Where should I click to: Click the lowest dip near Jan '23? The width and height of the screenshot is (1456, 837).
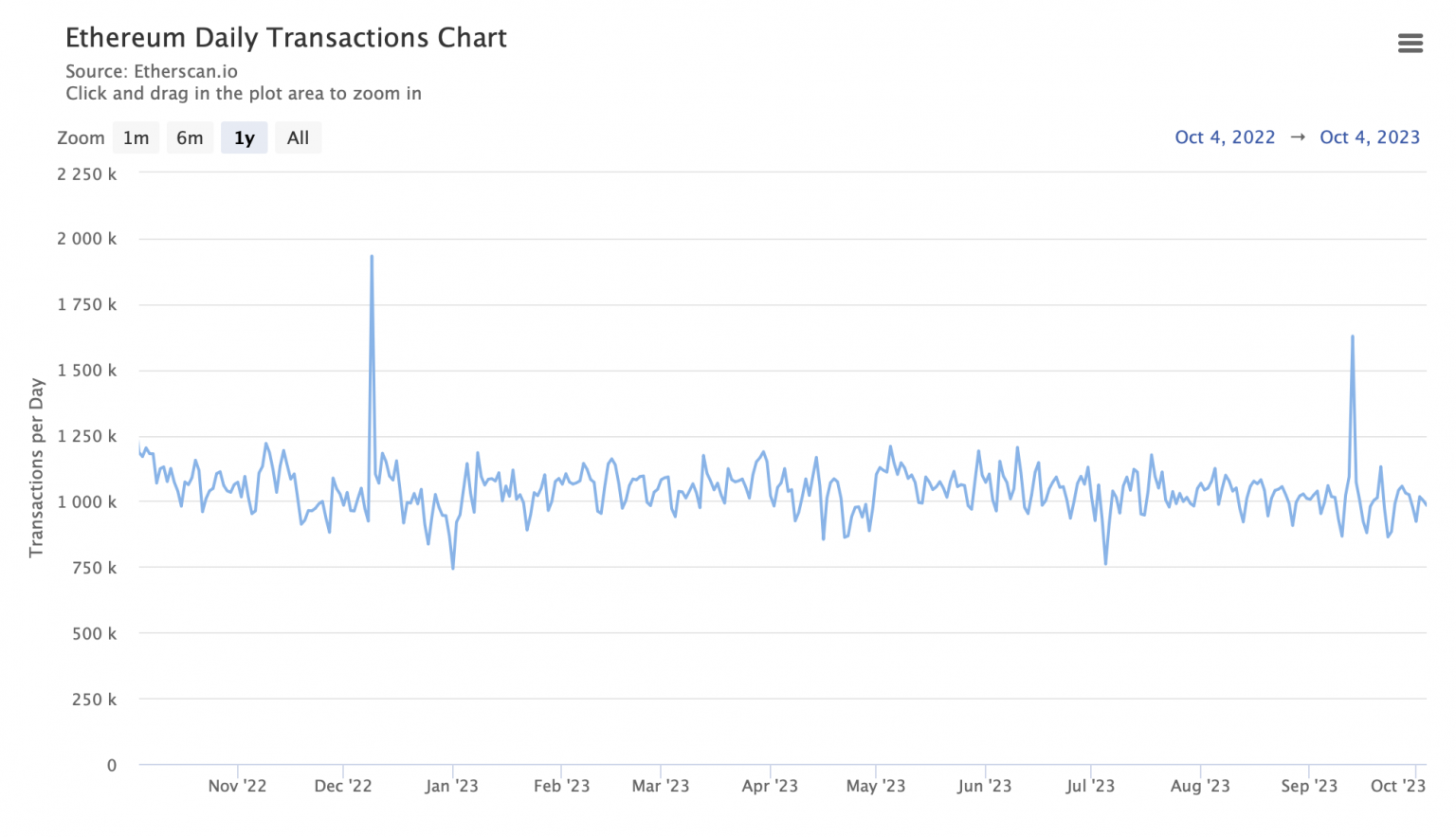pyautogui.click(x=453, y=567)
